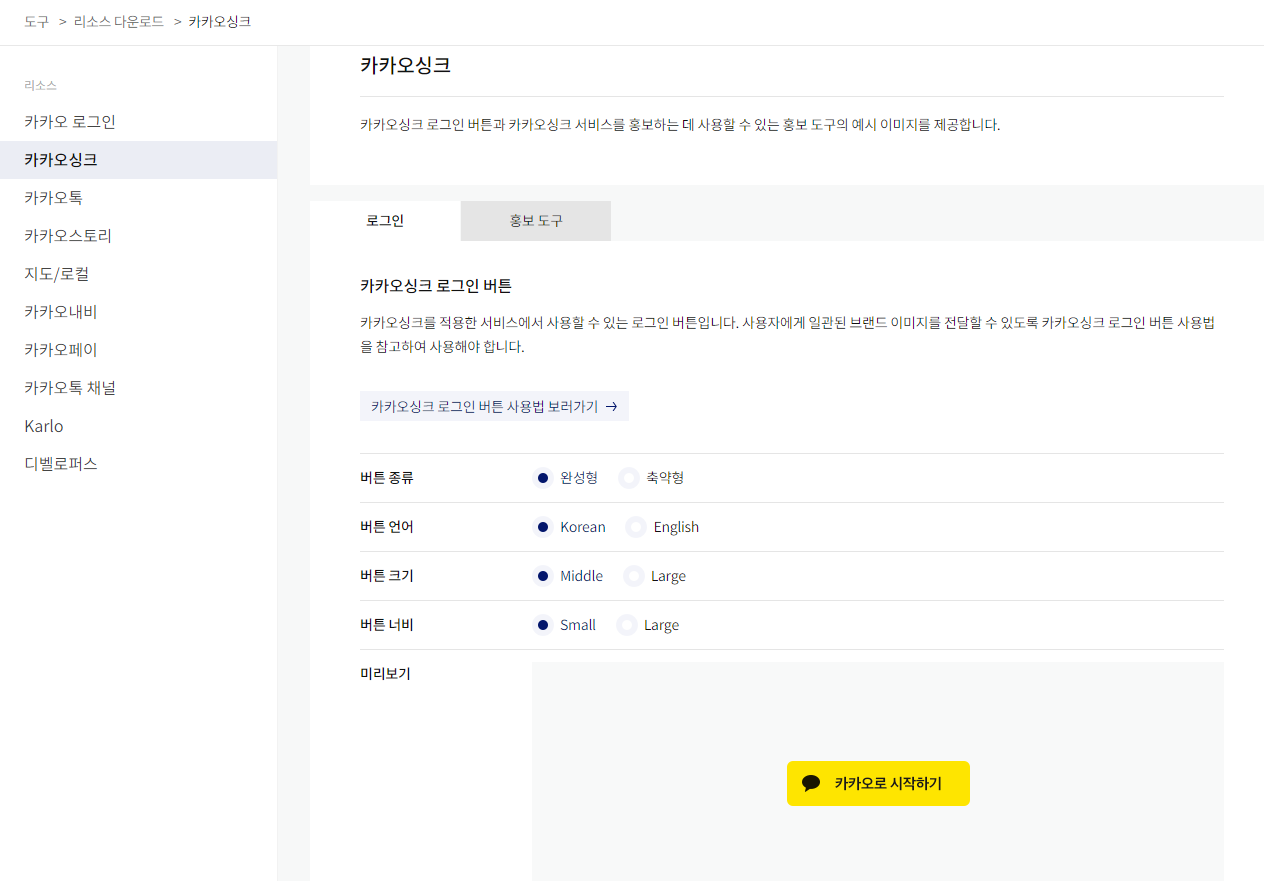Open 카카오스토리 in the sidebar
1264x881 pixels.
138,236
